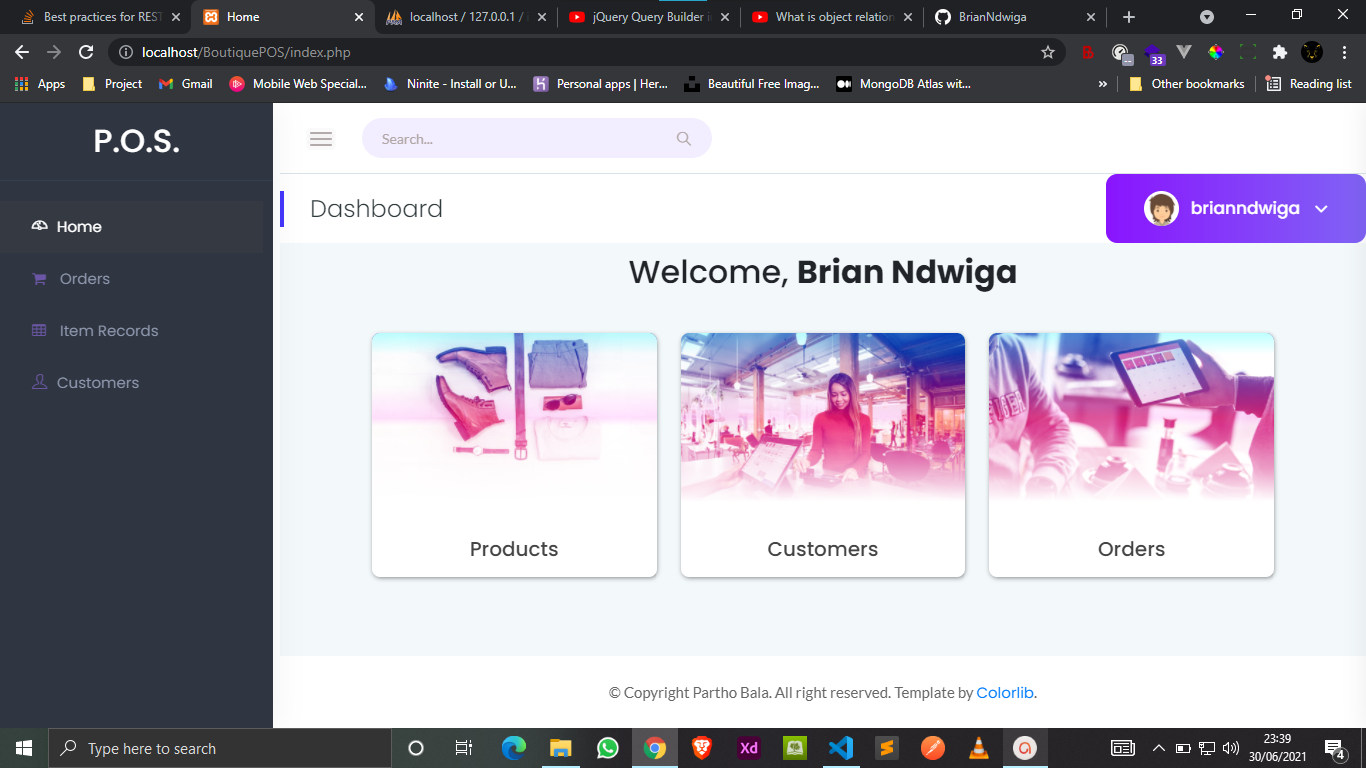Image resolution: width=1366 pixels, height=768 pixels.
Task: Launch WhatsApp from the taskbar
Action: point(608,748)
